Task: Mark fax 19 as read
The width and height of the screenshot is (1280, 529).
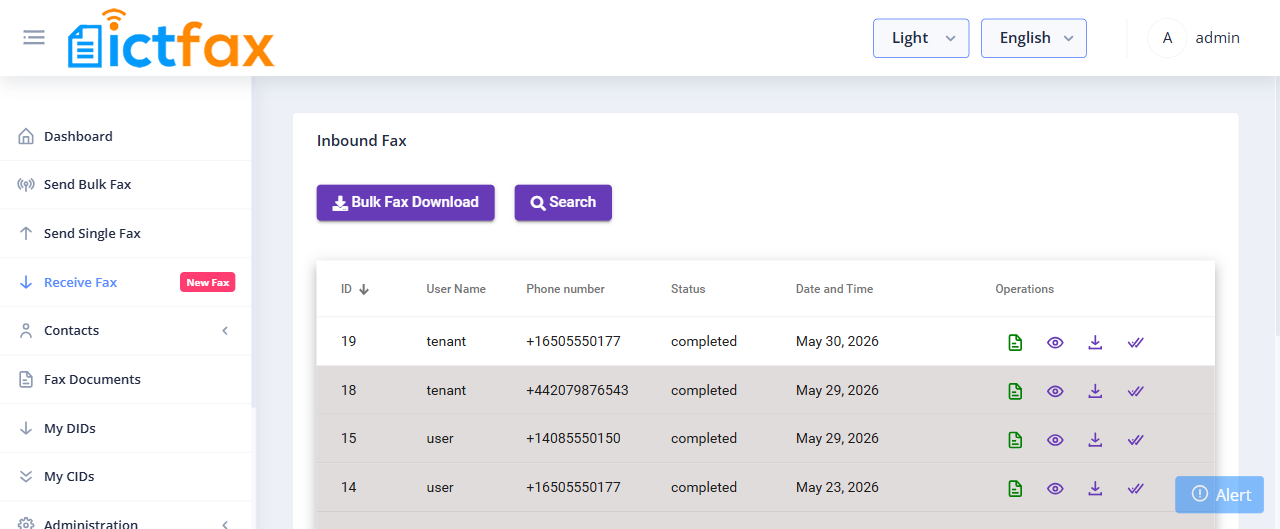Action: point(1135,342)
